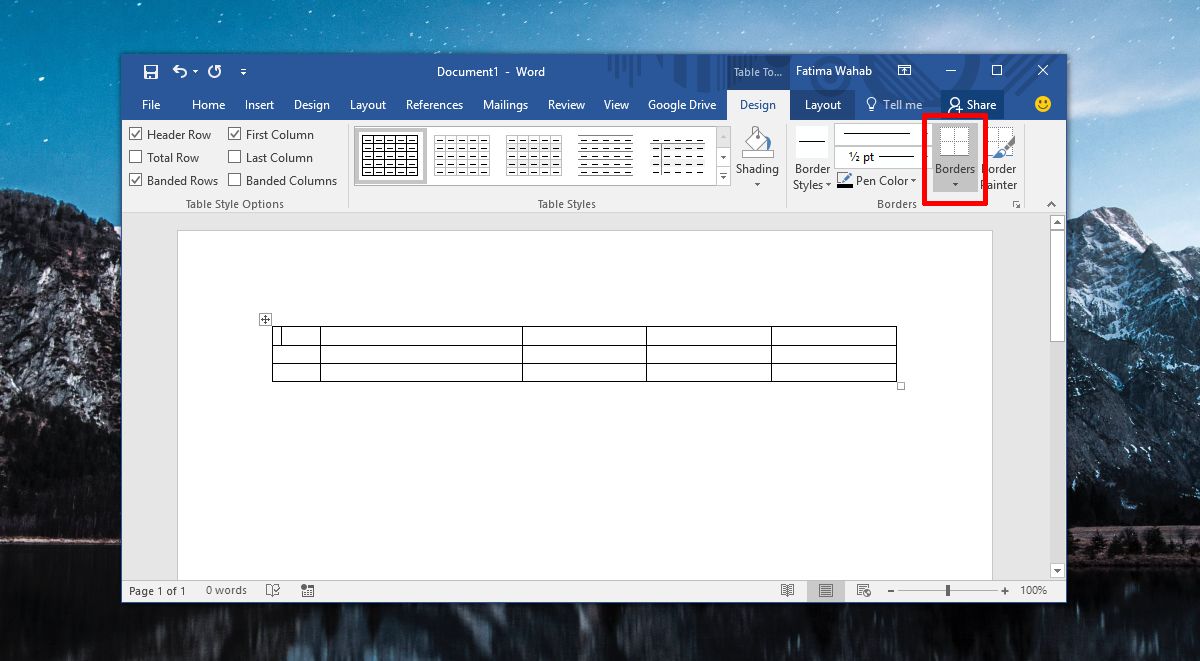Redo the last action
Screen dimensions: 1200x661
tap(213, 71)
